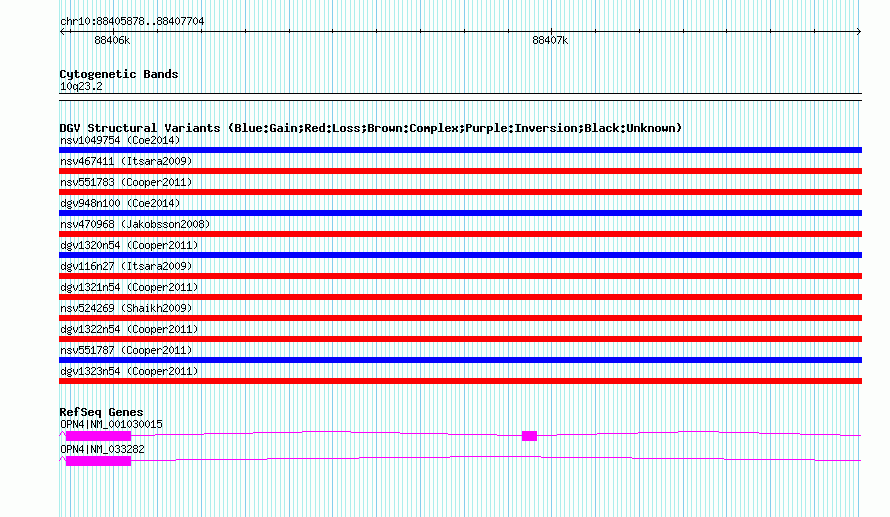This screenshot has width=890, height=517.
Task: Click the magenta exon of NM_033282
Action: 98,461
